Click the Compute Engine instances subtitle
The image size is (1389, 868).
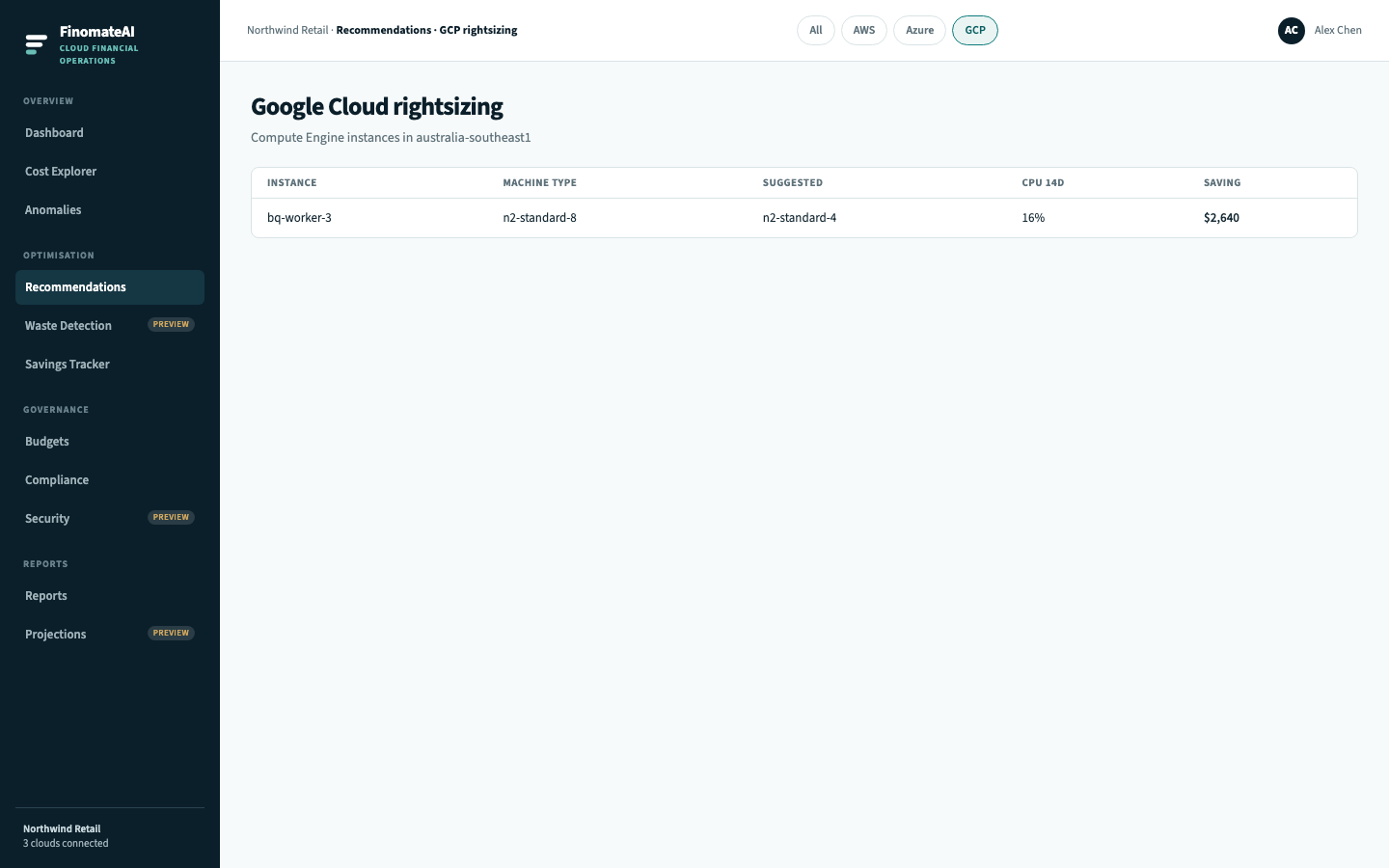(391, 138)
